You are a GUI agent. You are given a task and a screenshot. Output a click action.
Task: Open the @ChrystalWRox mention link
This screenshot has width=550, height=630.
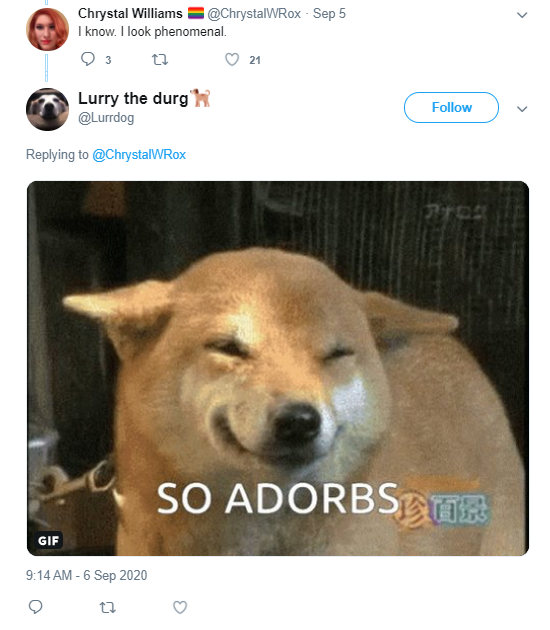coord(139,155)
